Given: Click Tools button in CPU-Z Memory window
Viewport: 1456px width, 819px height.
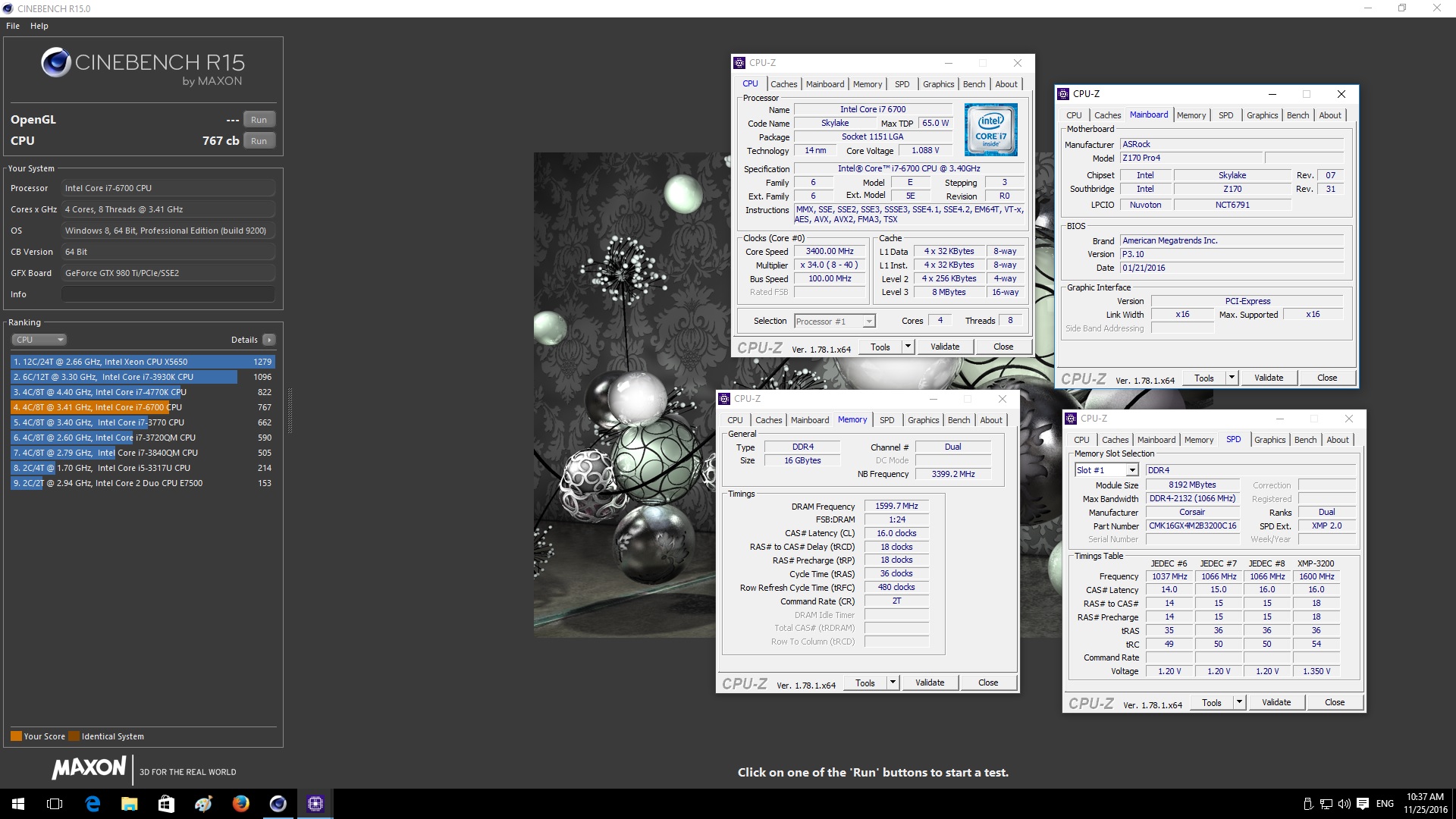Looking at the screenshot, I should click(865, 682).
